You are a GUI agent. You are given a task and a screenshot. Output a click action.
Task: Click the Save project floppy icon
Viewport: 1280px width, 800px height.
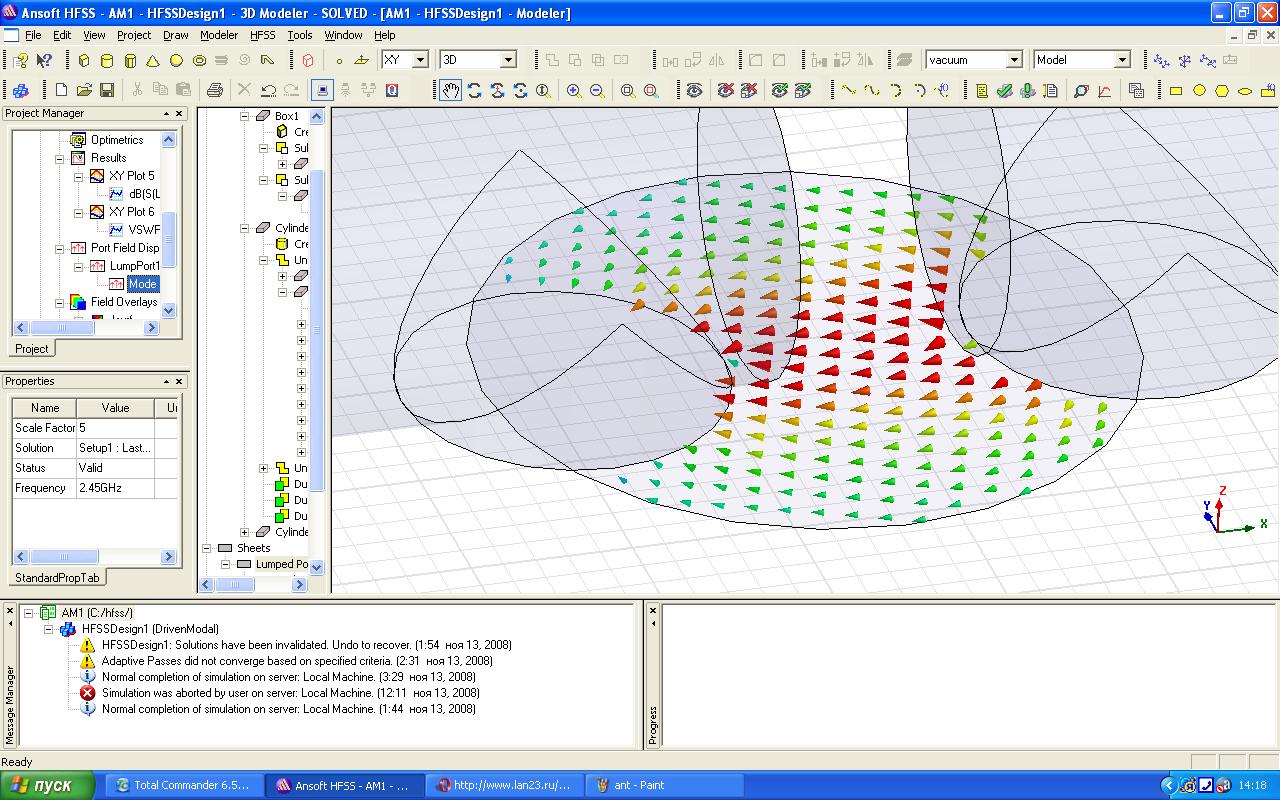pyautogui.click(x=107, y=90)
